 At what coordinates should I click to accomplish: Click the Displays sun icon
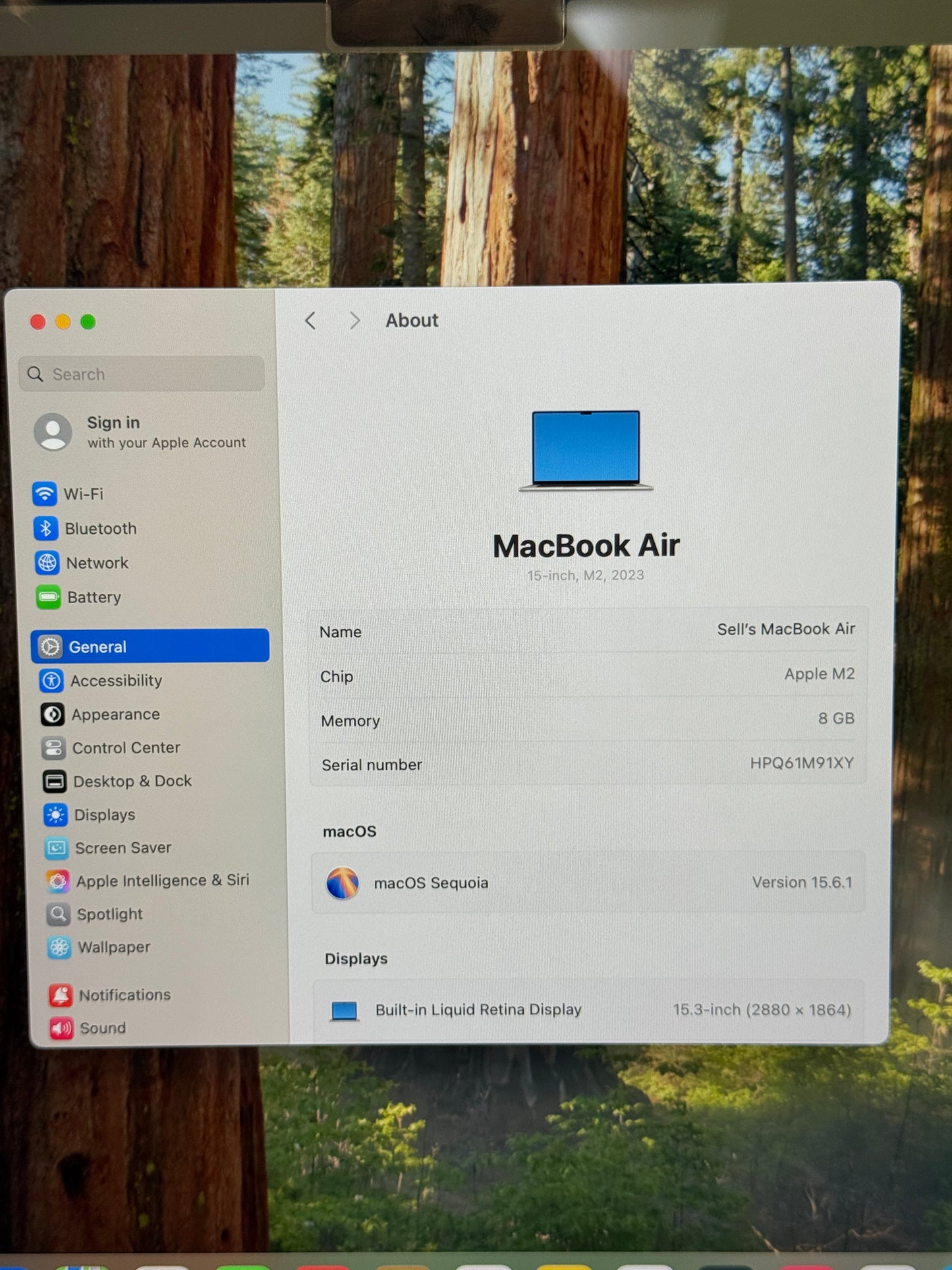tap(56, 815)
